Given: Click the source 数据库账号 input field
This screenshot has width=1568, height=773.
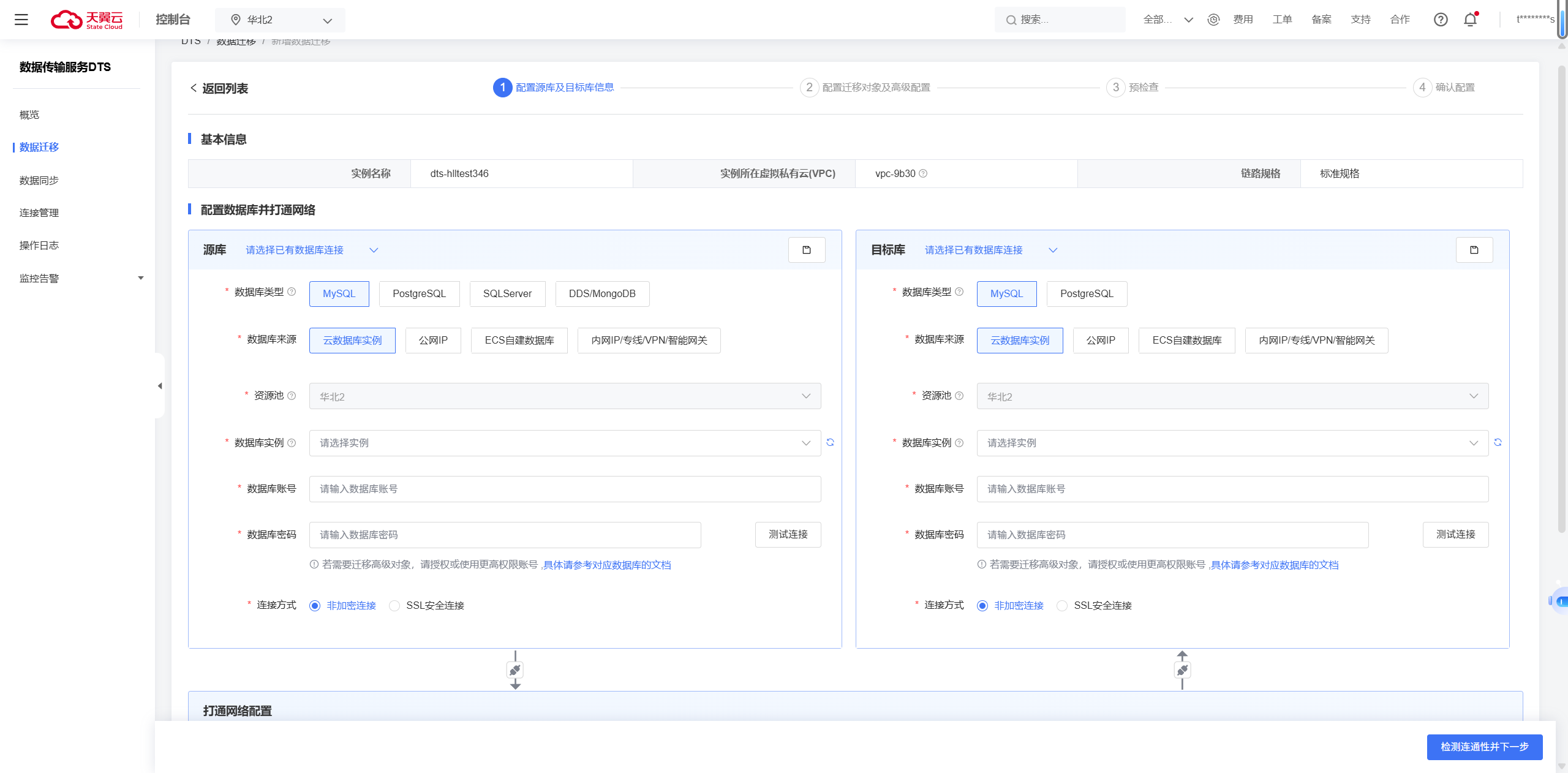Looking at the screenshot, I should (564, 489).
